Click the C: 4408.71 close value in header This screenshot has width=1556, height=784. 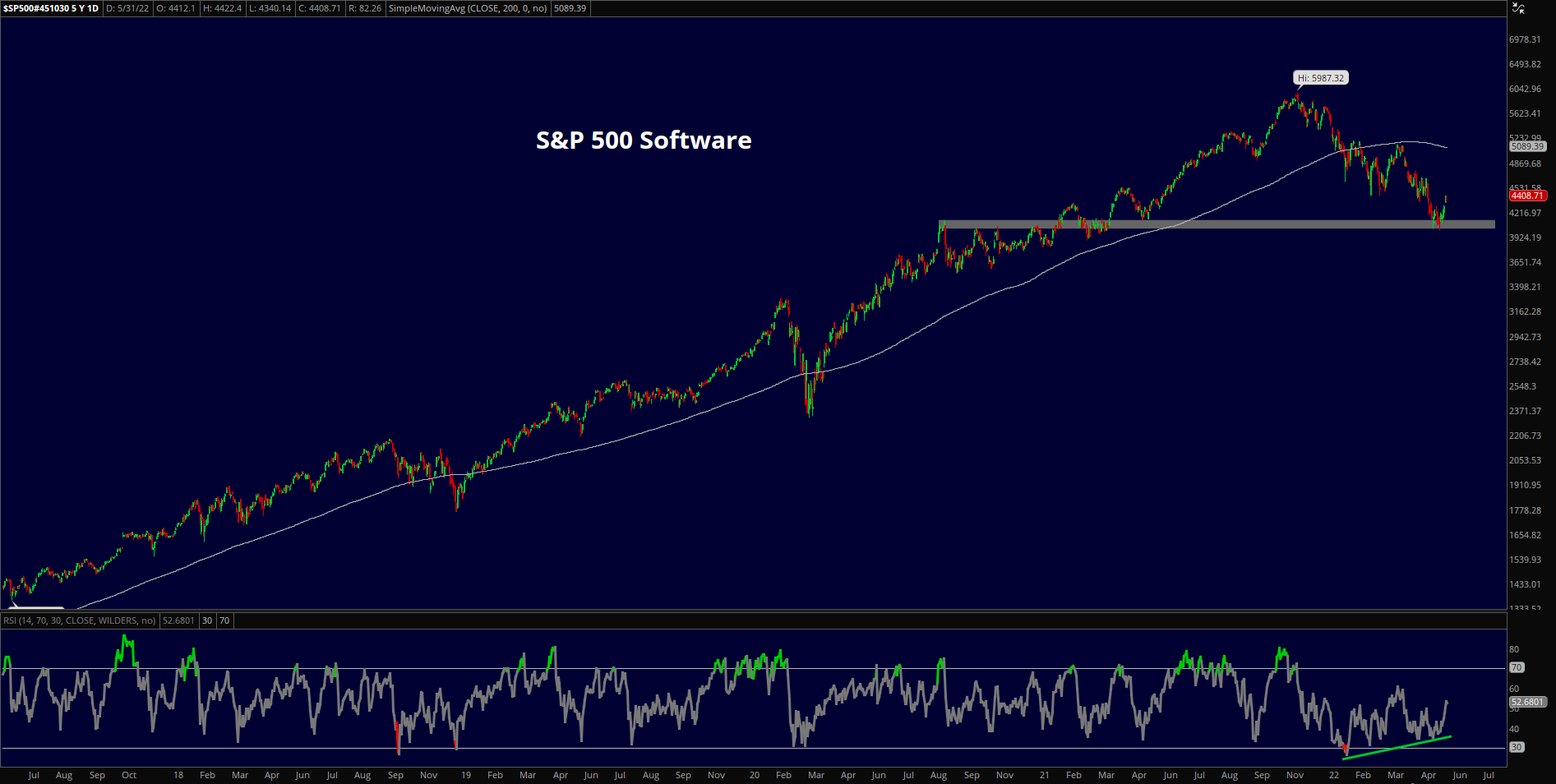319,8
